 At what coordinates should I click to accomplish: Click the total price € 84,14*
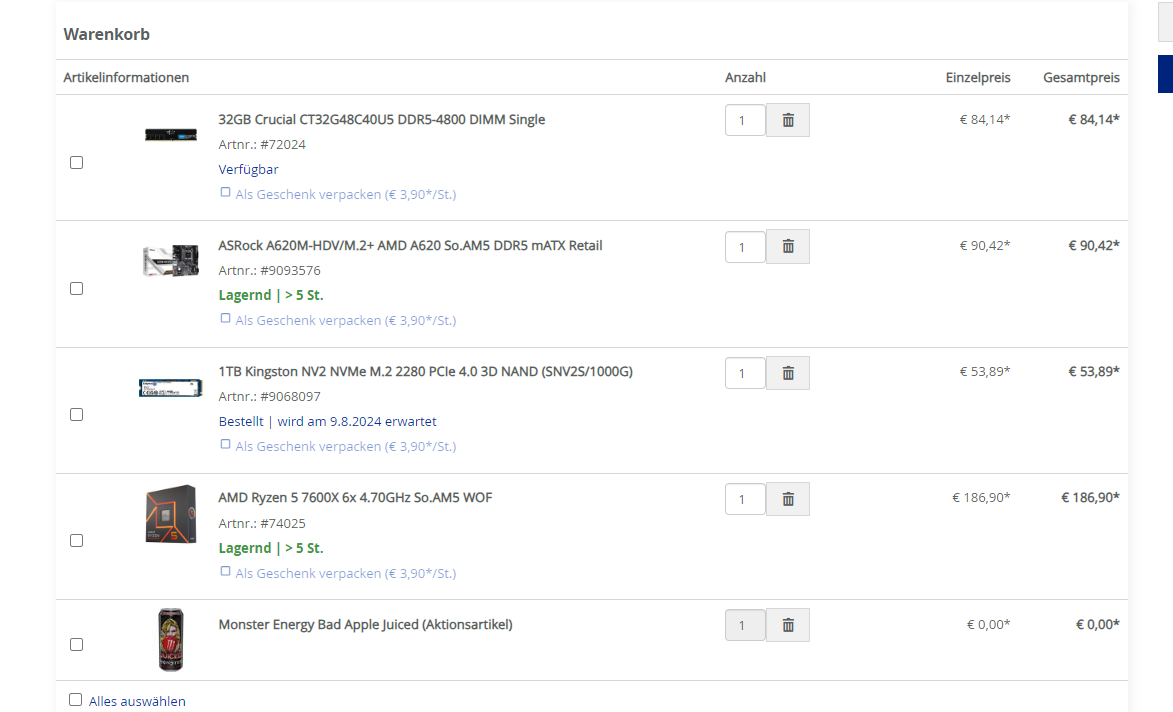point(1094,119)
